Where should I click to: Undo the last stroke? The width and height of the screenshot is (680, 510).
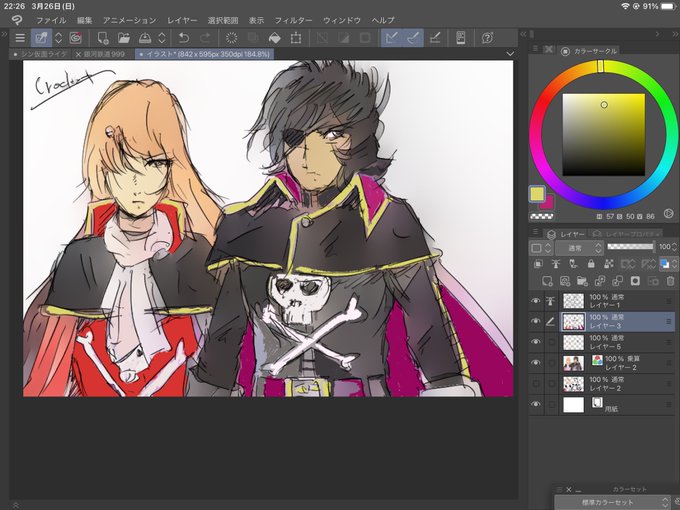[x=184, y=38]
